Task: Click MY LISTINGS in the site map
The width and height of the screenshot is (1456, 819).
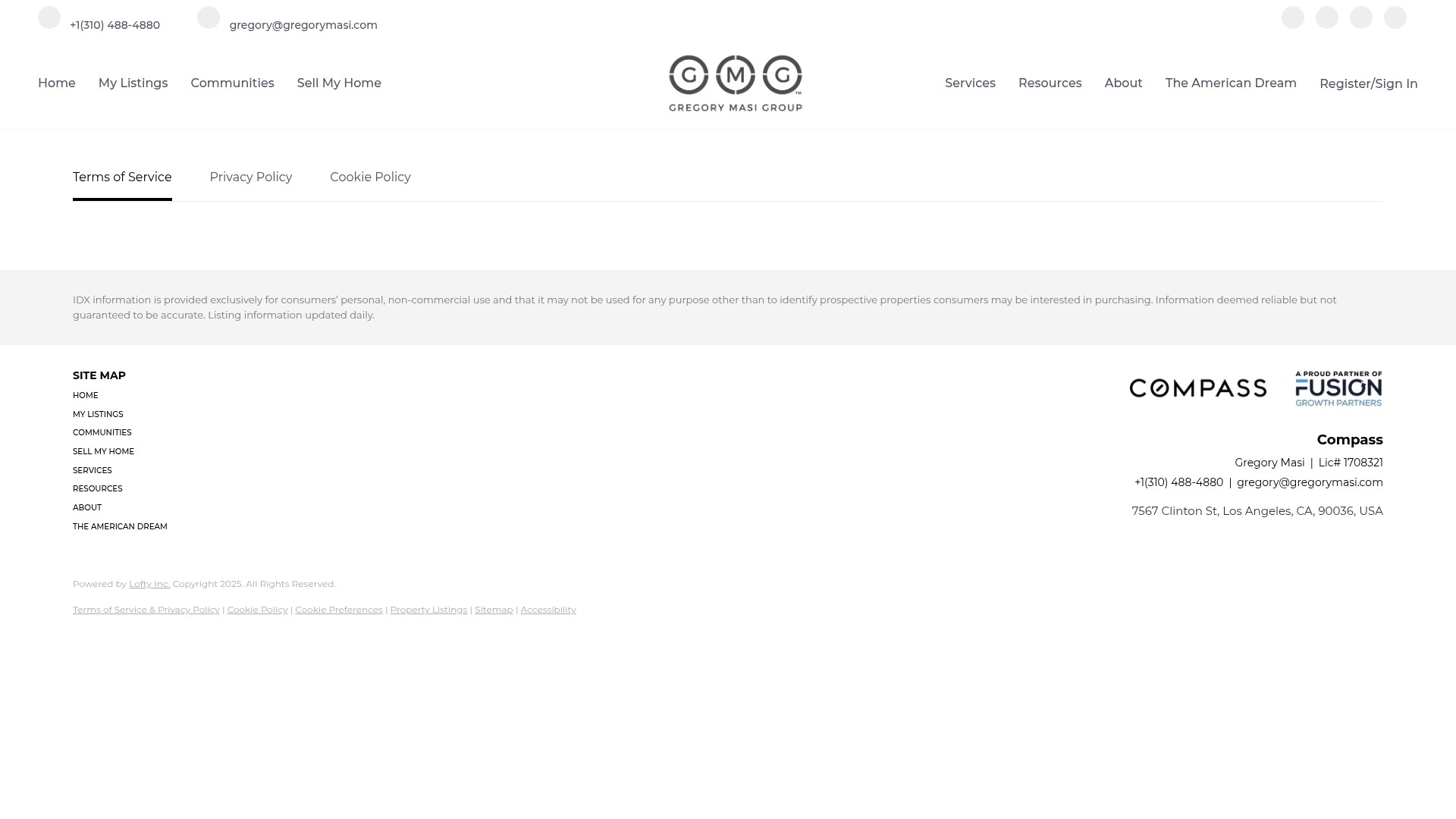Action: pos(98,415)
